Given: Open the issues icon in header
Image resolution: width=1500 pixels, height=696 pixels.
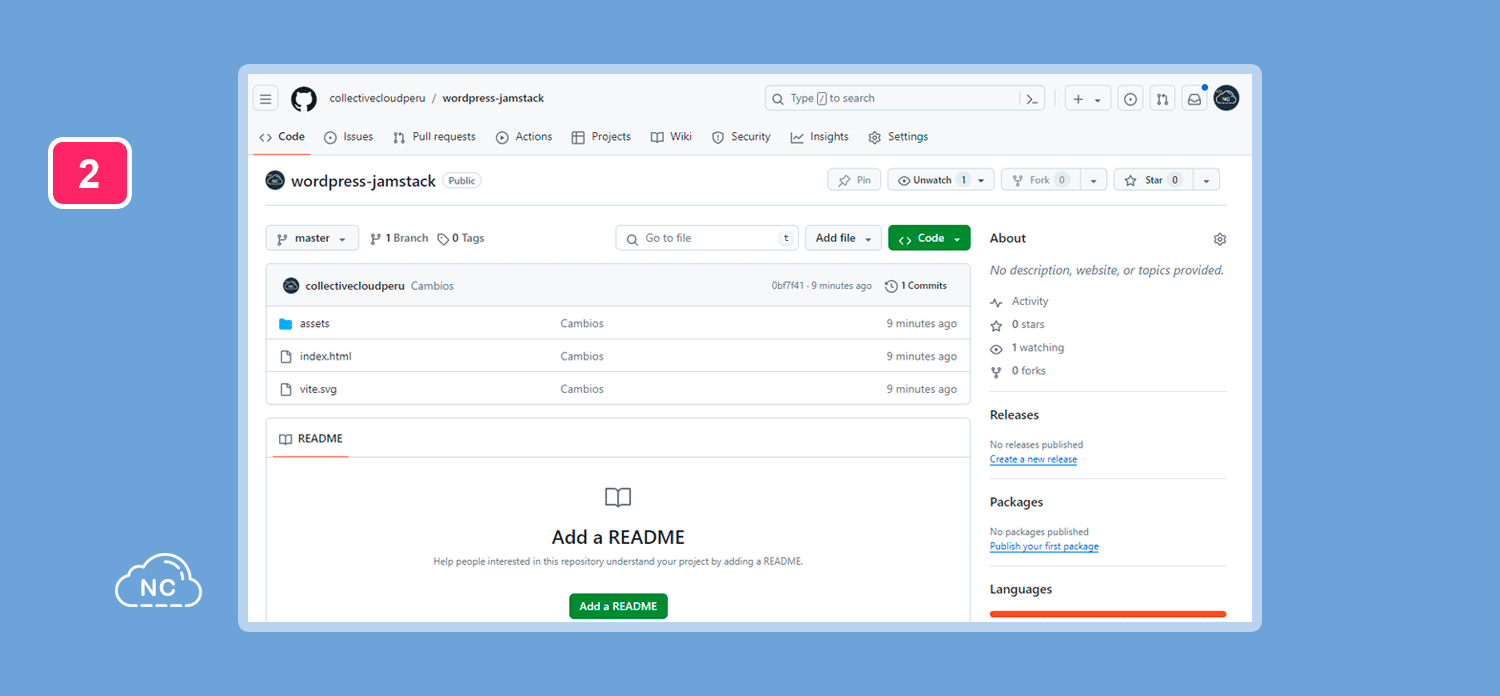Looking at the screenshot, I should [x=1130, y=98].
